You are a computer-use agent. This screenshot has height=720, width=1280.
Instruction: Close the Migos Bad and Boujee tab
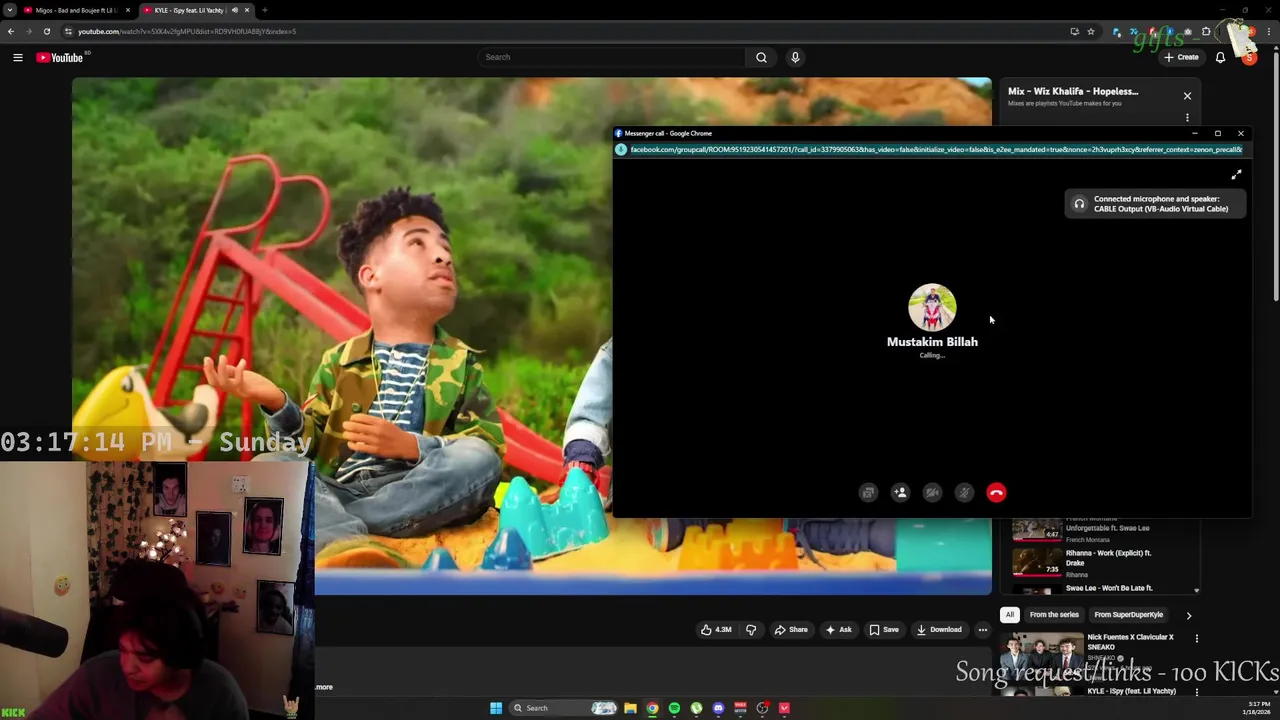[127, 10]
